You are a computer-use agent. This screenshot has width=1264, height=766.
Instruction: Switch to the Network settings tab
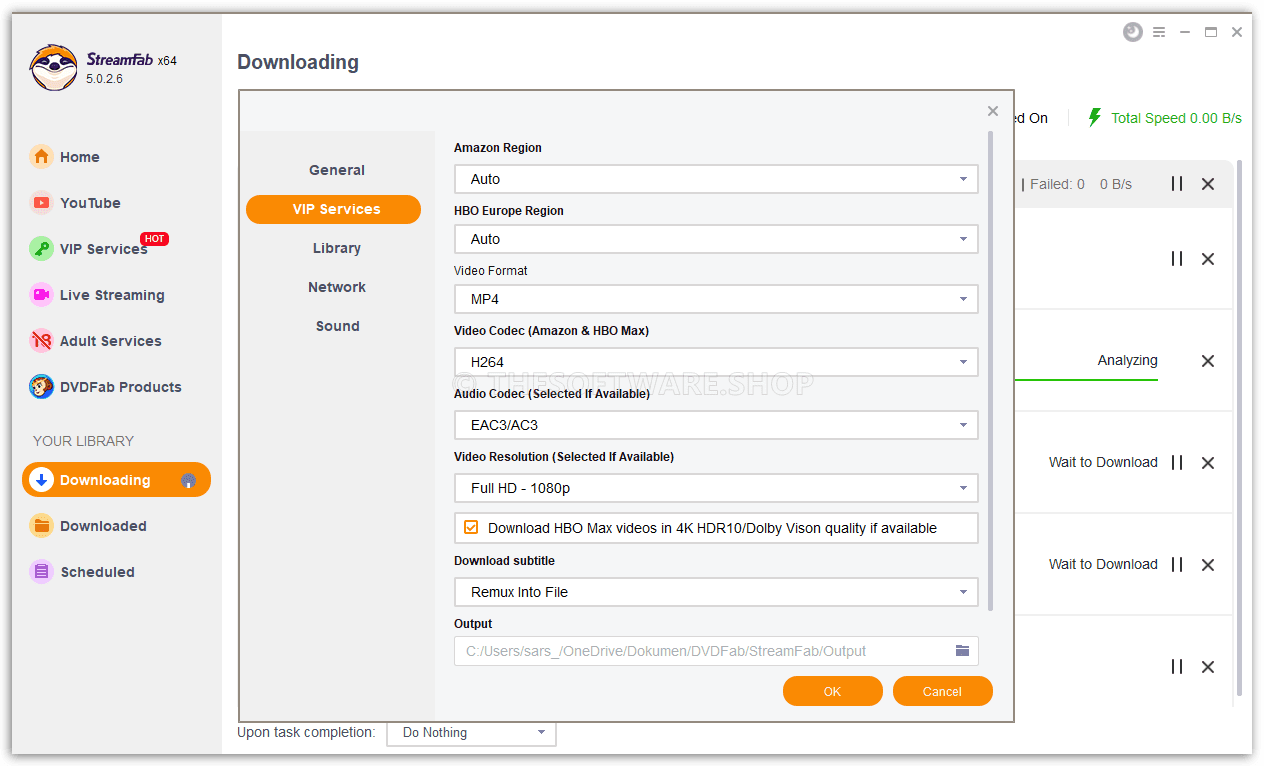click(337, 287)
